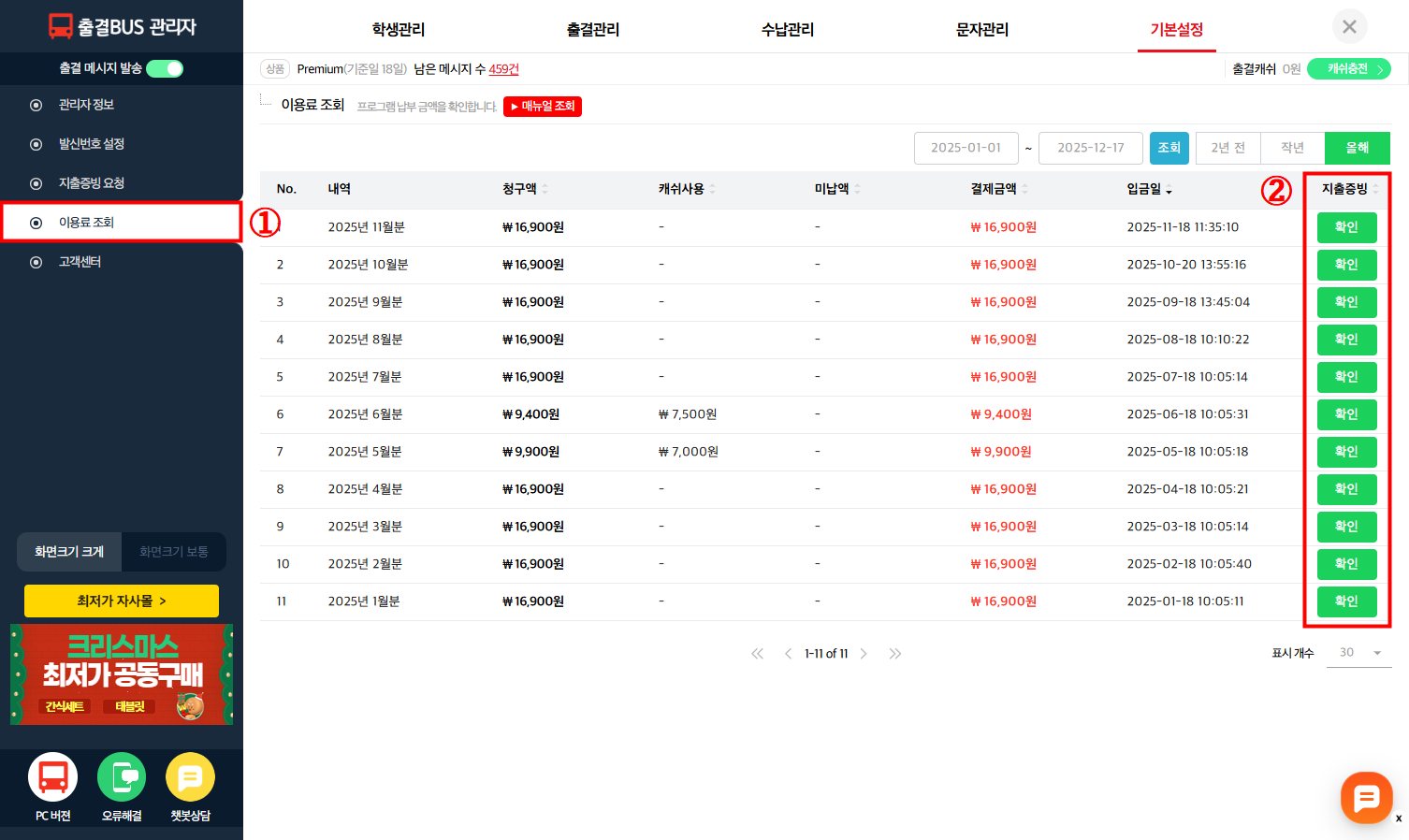Click the 크리스마스 최저가 공동구매 banner
Viewport: 1409px width, 840px height.
pyautogui.click(x=122, y=674)
